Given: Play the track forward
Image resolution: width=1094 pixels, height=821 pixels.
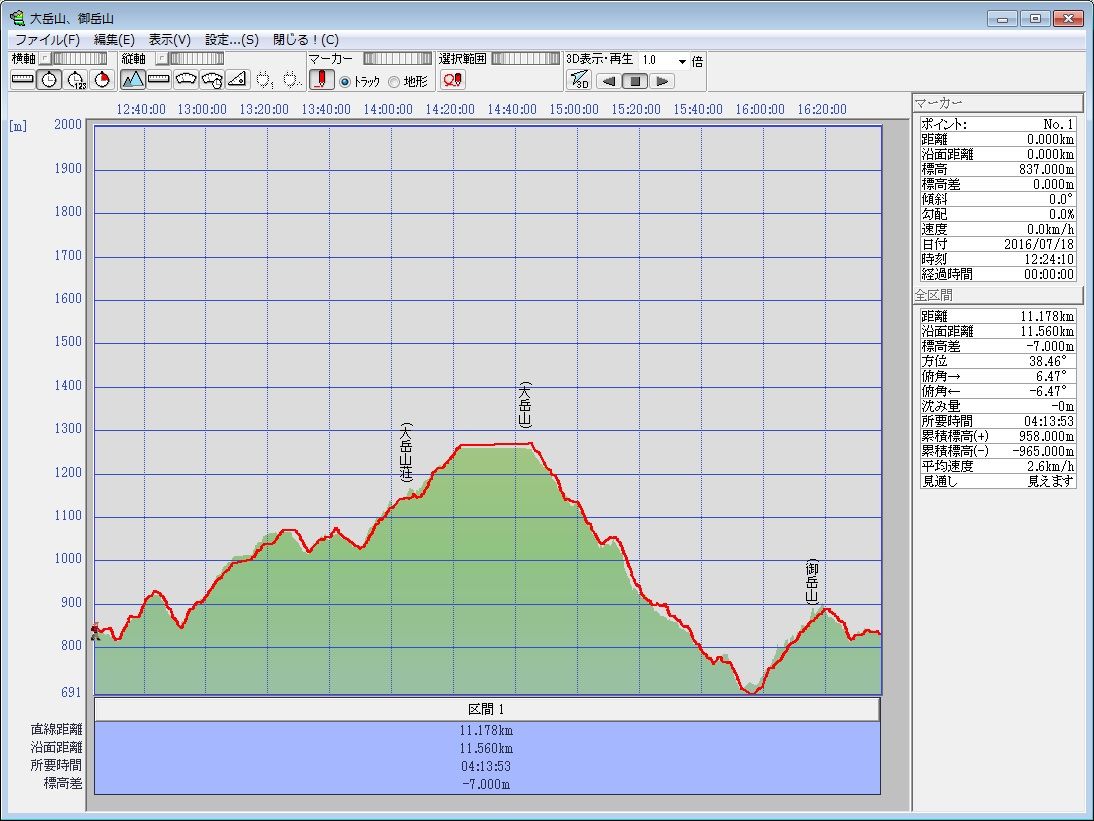Looking at the screenshot, I should coord(662,81).
